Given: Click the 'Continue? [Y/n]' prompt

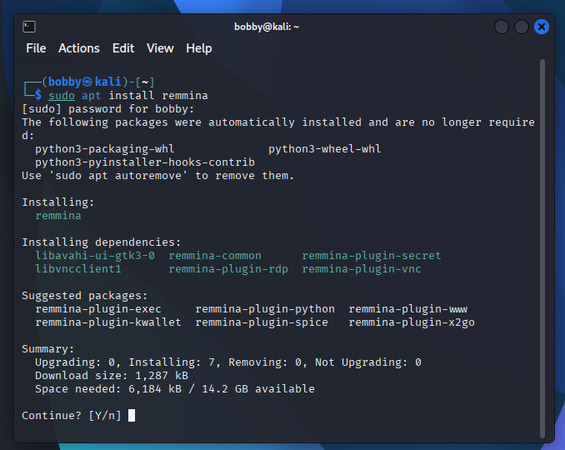Looking at the screenshot, I should click(x=71, y=415).
